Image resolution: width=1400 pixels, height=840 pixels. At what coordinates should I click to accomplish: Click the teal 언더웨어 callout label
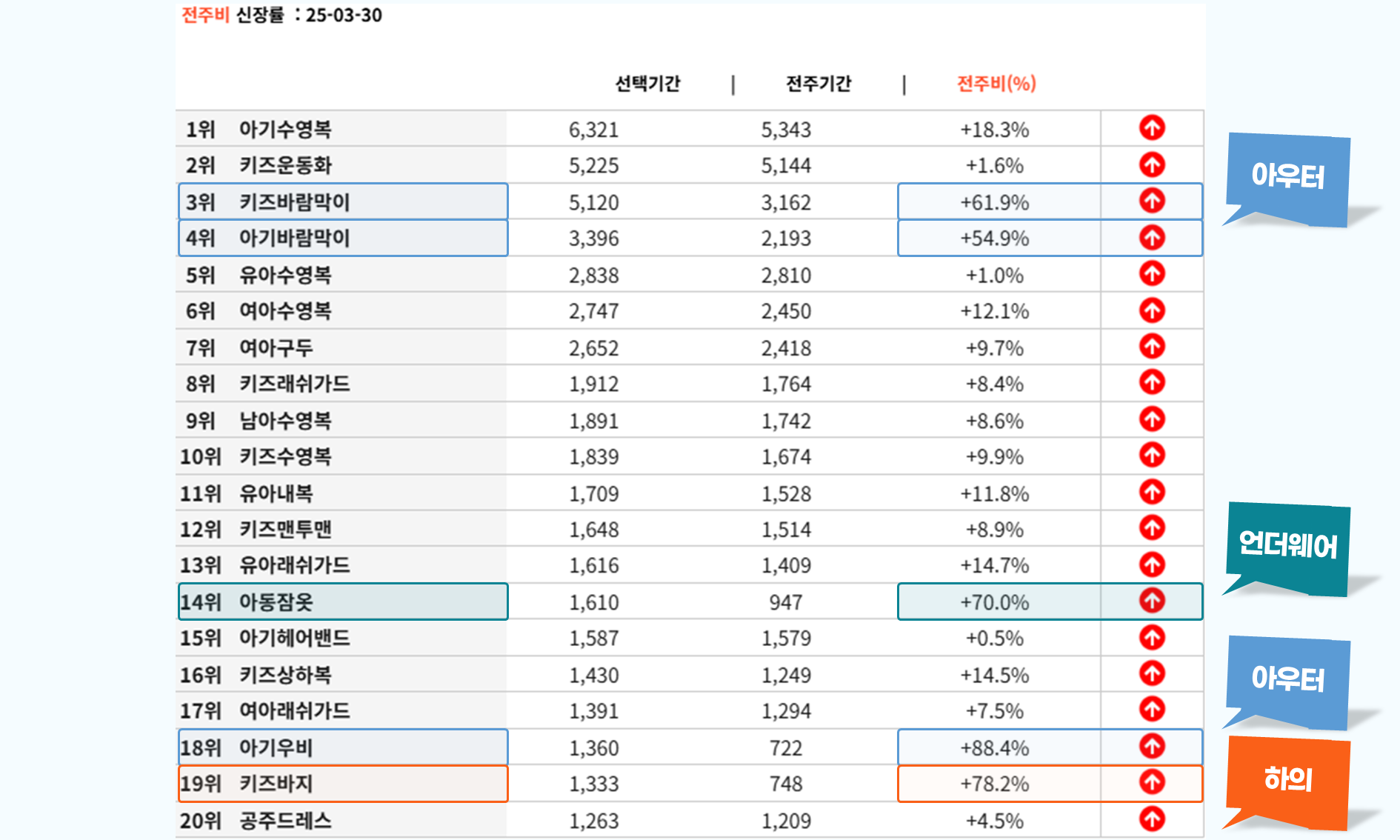coord(1287,545)
